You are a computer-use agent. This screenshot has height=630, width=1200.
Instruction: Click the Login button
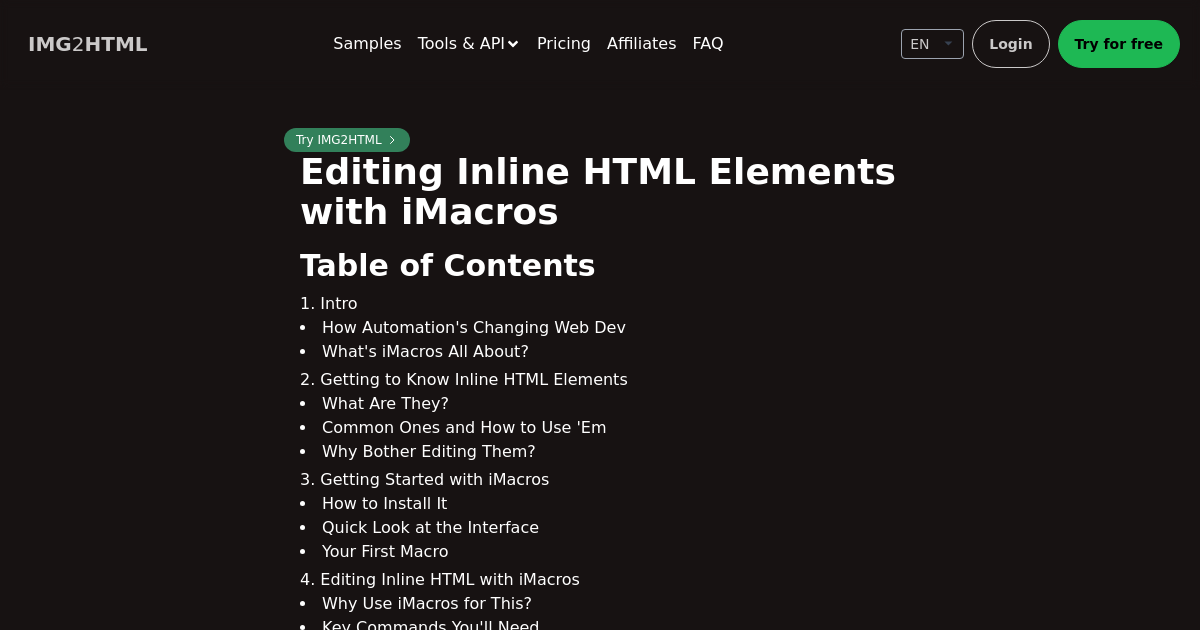click(1010, 44)
